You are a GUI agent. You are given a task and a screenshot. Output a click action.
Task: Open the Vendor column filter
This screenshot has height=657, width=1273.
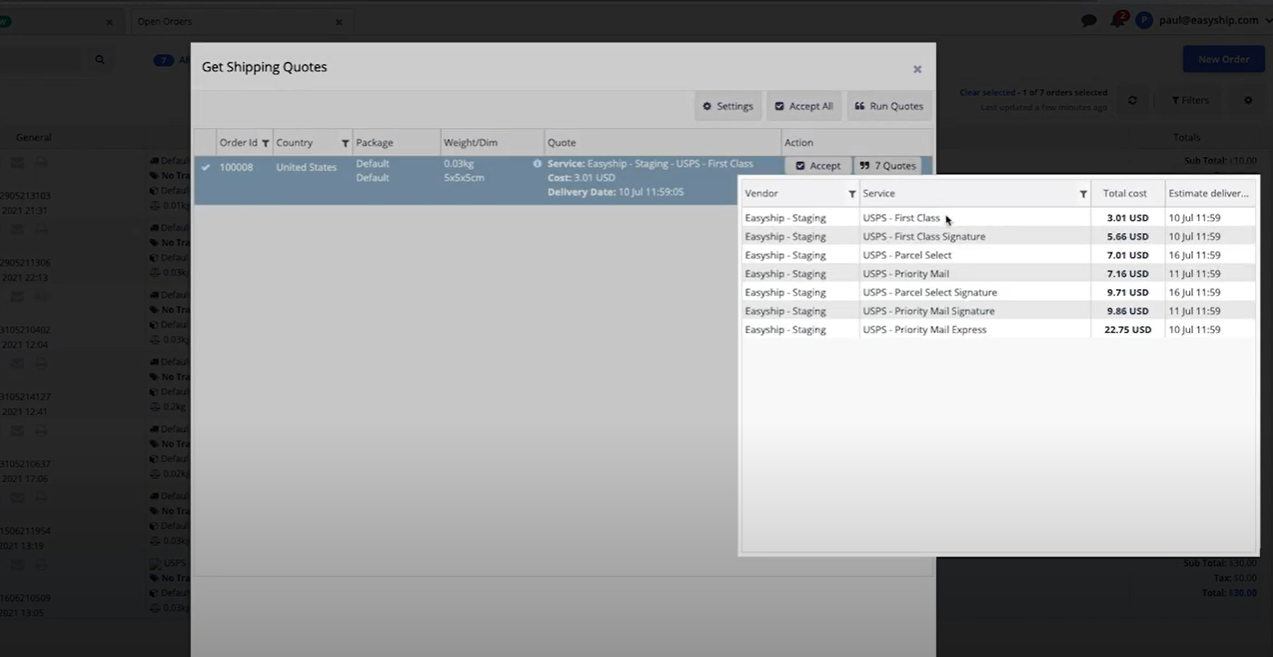tap(852, 194)
